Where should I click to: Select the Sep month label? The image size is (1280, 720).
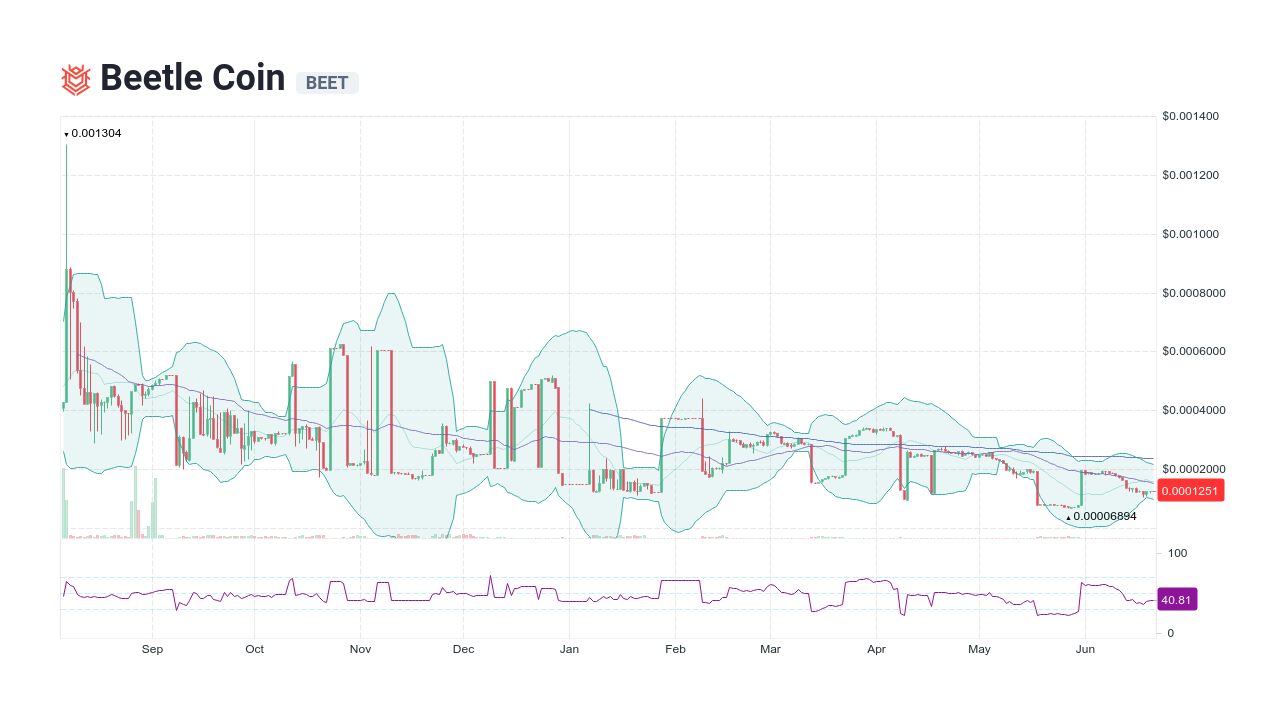152,649
